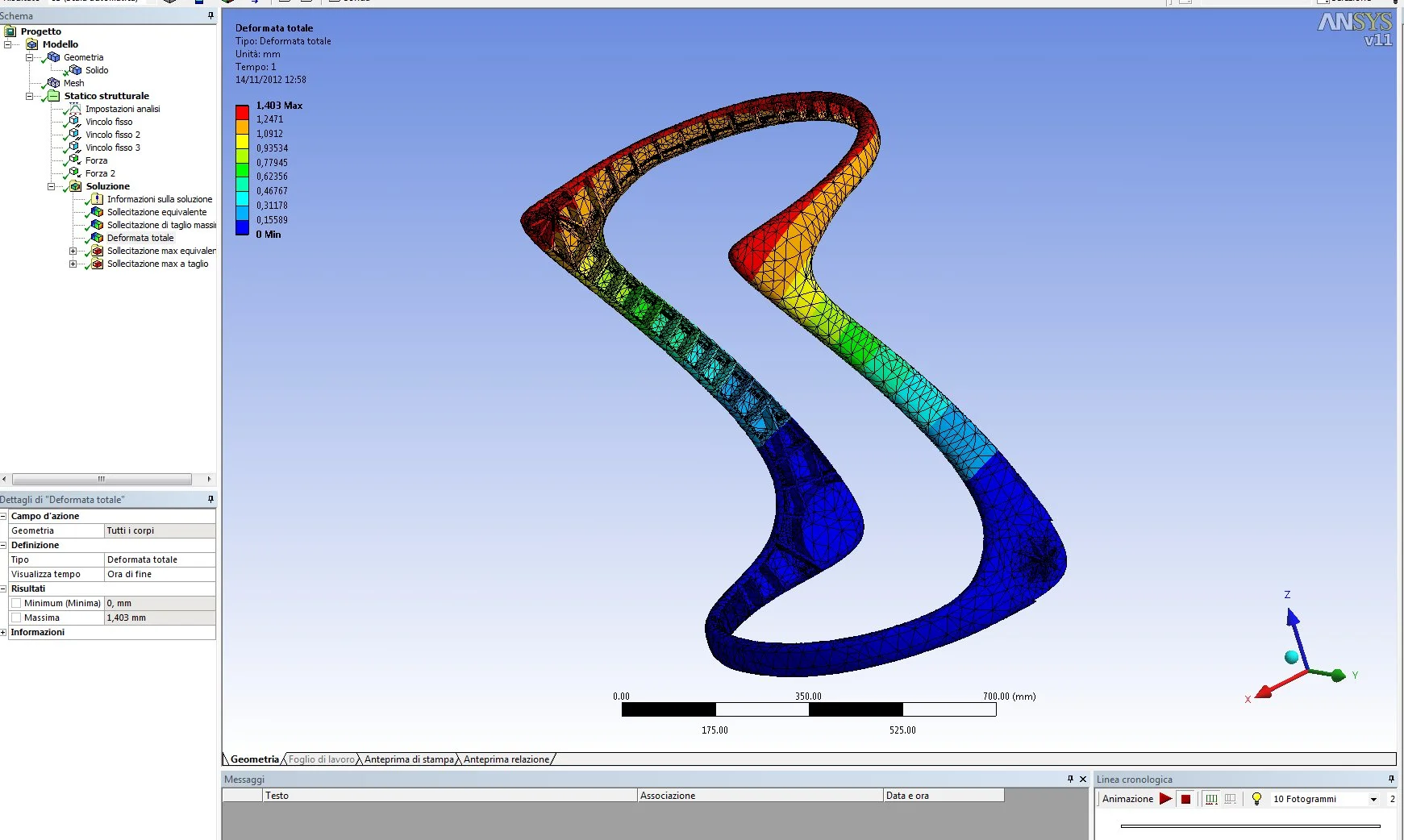
Task: Select Sollecitazione equivalente result icon
Action: click(97, 212)
